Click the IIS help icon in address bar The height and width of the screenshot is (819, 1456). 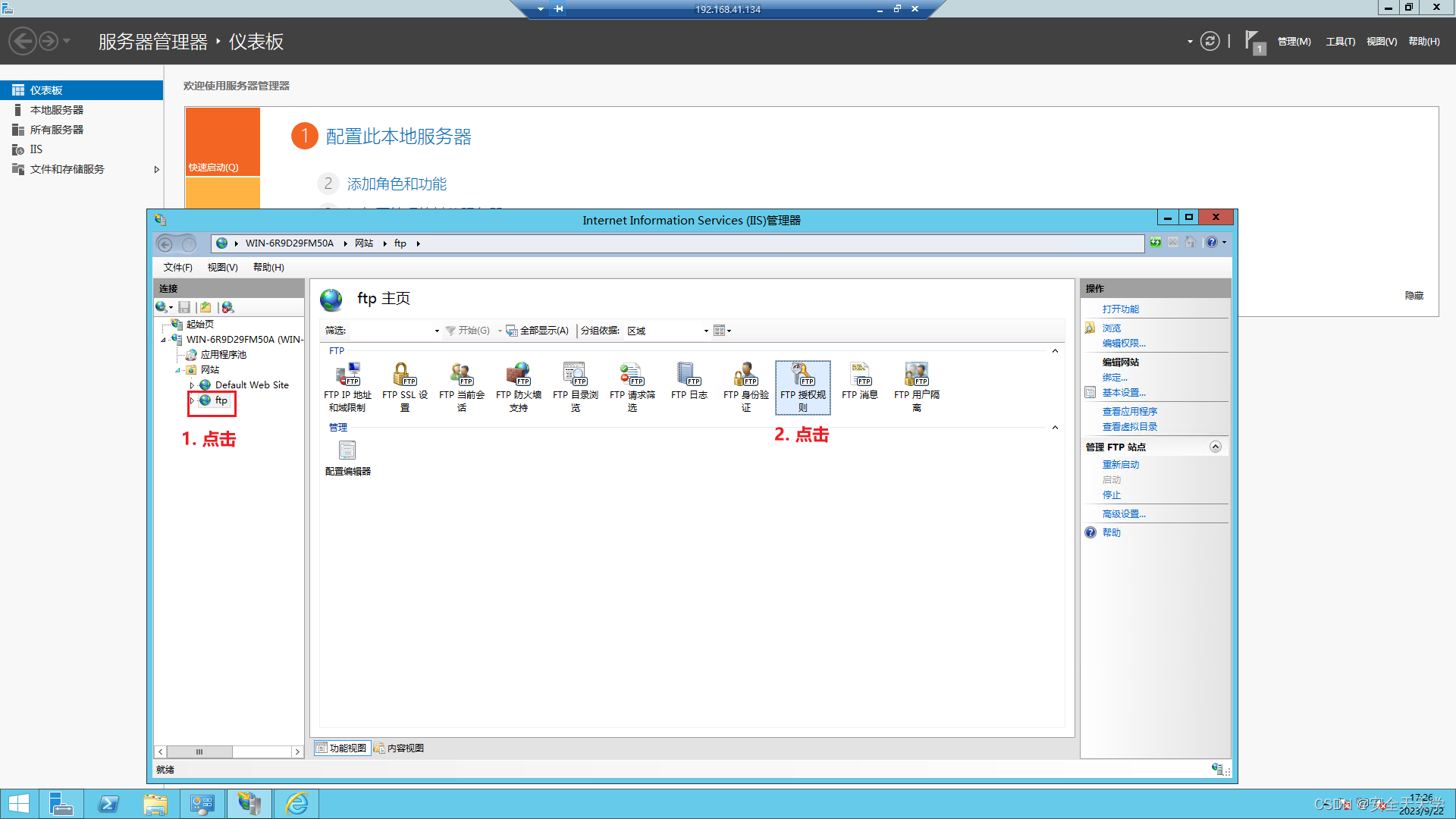click(x=1212, y=243)
